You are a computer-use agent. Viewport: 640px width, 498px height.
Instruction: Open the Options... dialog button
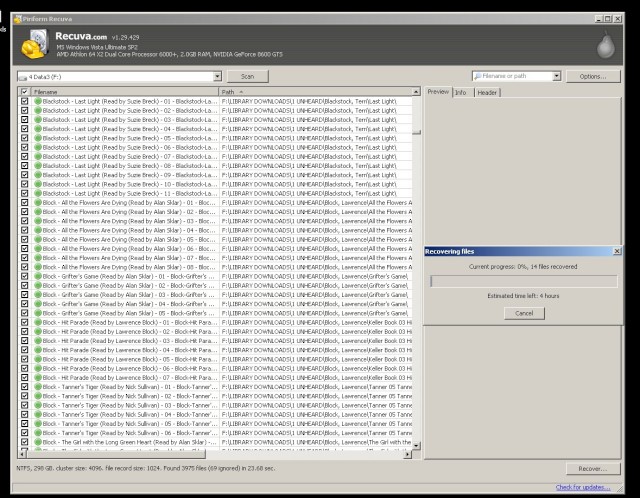click(x=593, y=76)
